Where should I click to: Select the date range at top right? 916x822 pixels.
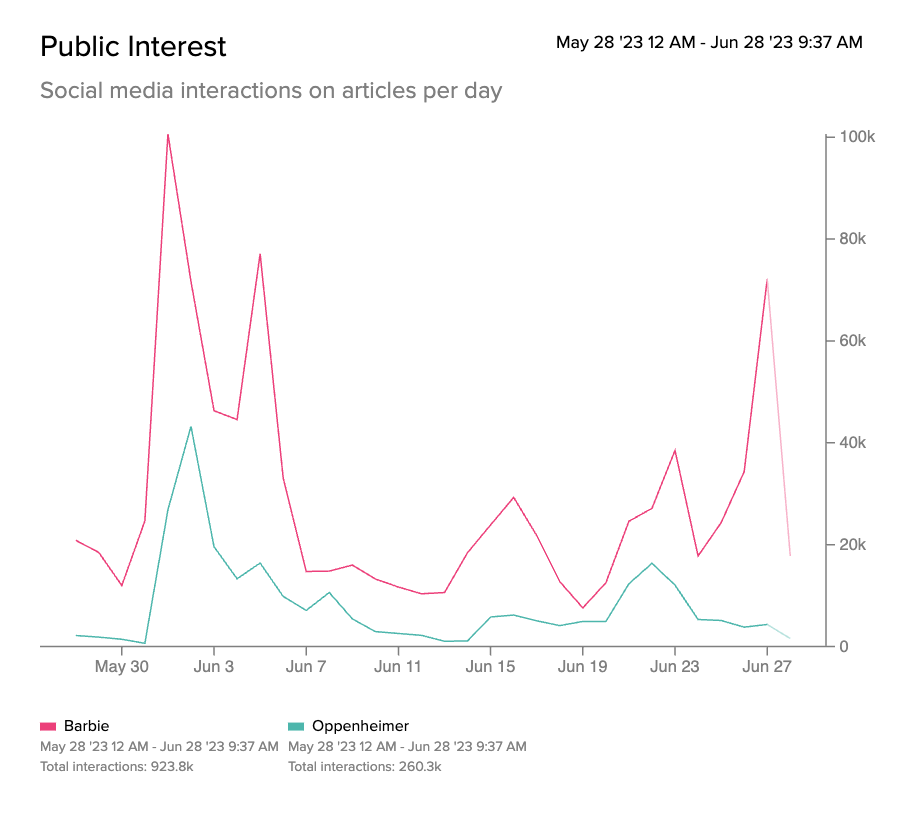(709, 42)
